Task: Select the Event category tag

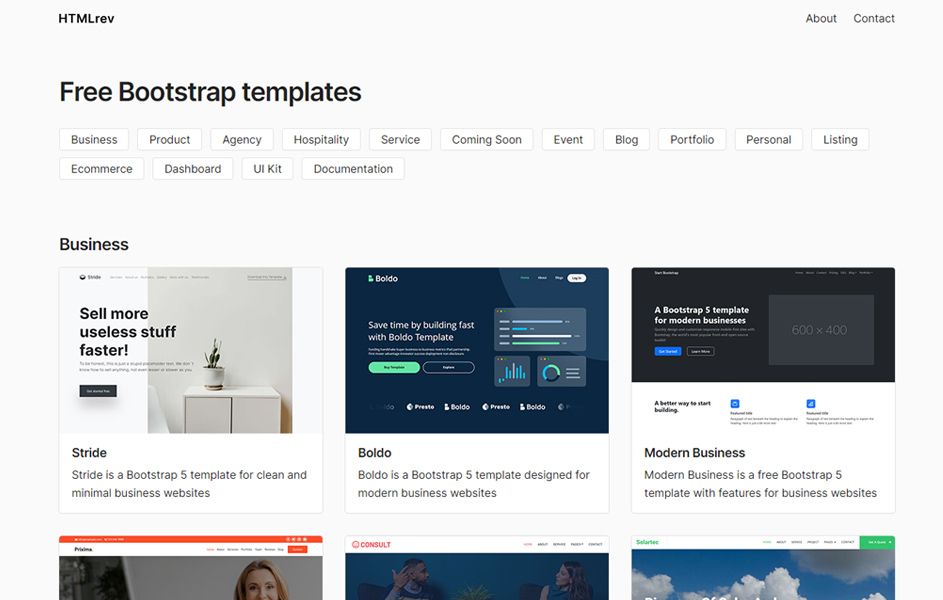Action: click(568, 139)
